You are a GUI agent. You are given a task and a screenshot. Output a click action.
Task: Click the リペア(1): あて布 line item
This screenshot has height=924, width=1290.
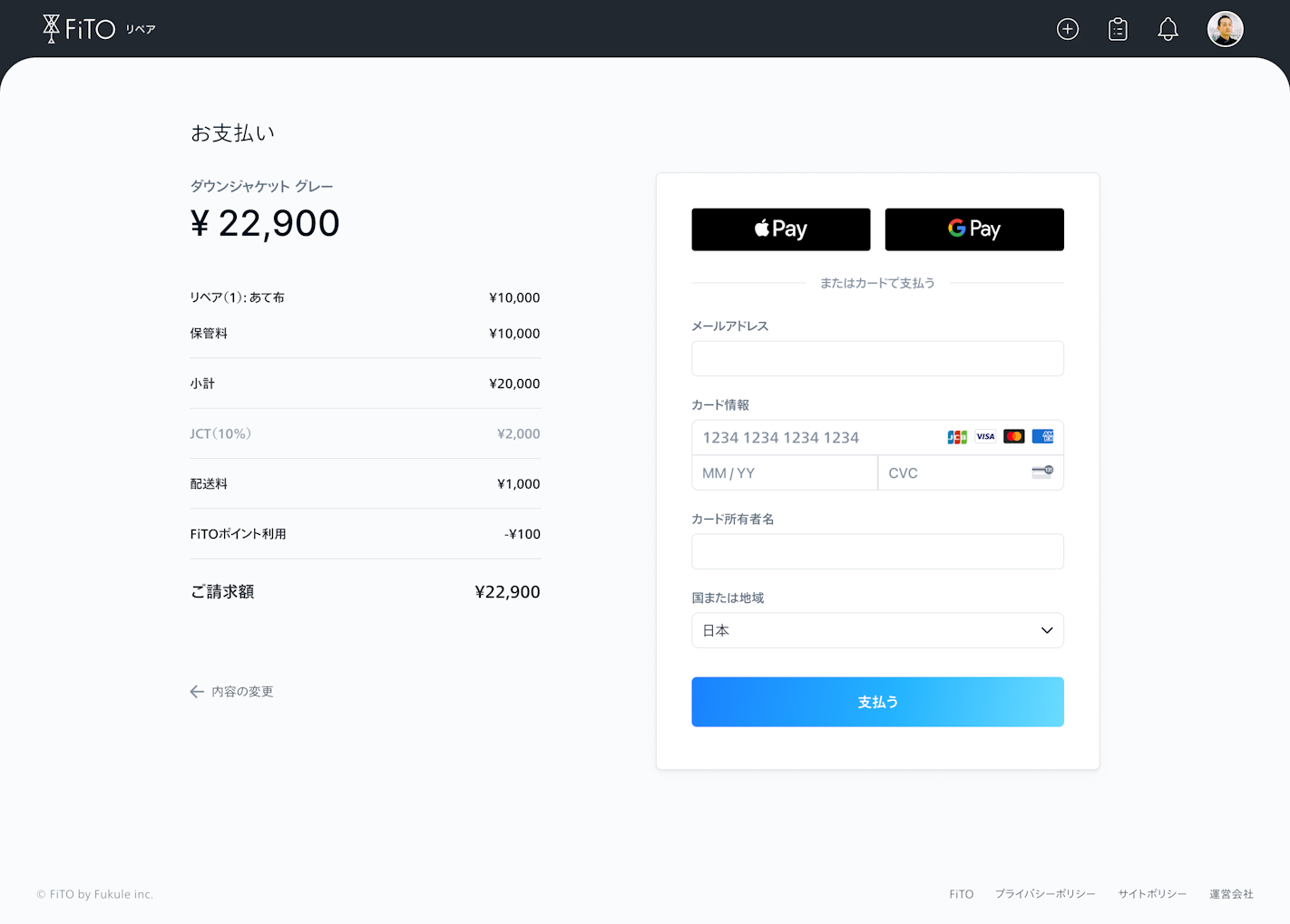(x=237, y=297)
